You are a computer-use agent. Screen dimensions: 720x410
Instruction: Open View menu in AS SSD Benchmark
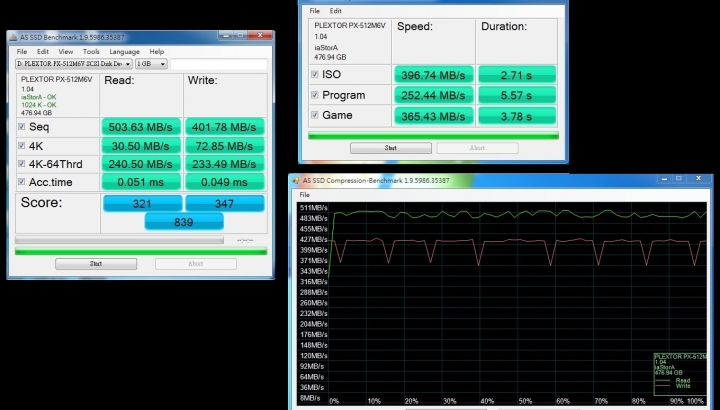pos(66,51)
